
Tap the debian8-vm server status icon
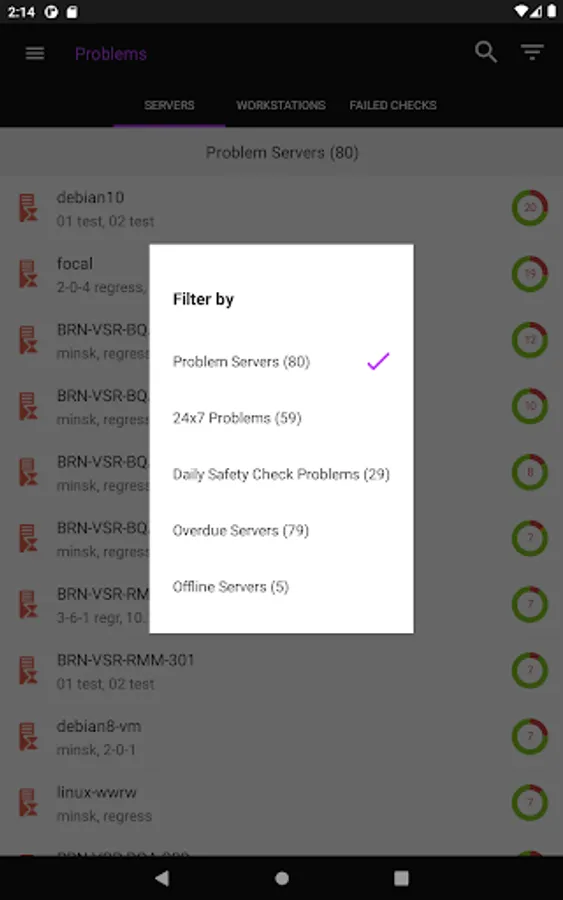(x=28, y=737)
